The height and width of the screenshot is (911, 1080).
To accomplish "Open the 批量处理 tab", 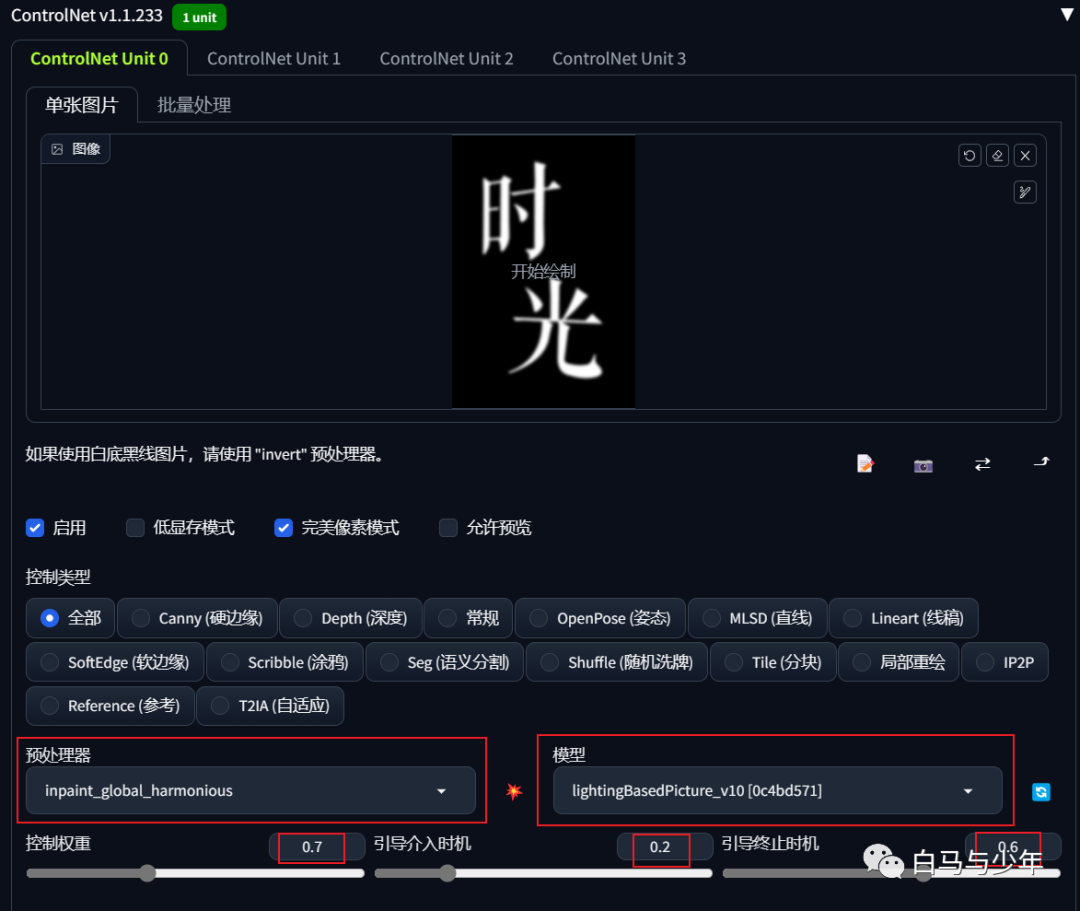I will (x=194, y=105).
